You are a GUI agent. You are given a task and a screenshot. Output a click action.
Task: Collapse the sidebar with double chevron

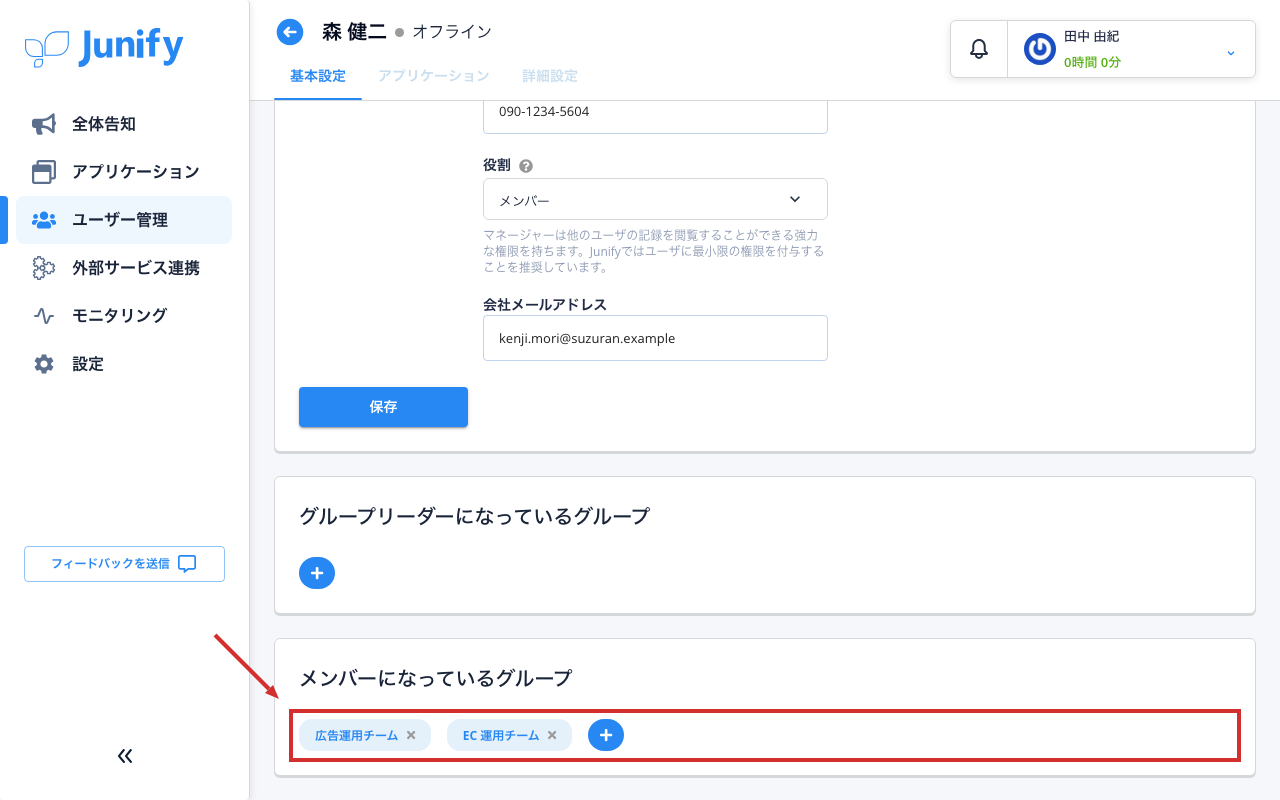[x=125, y=756]
